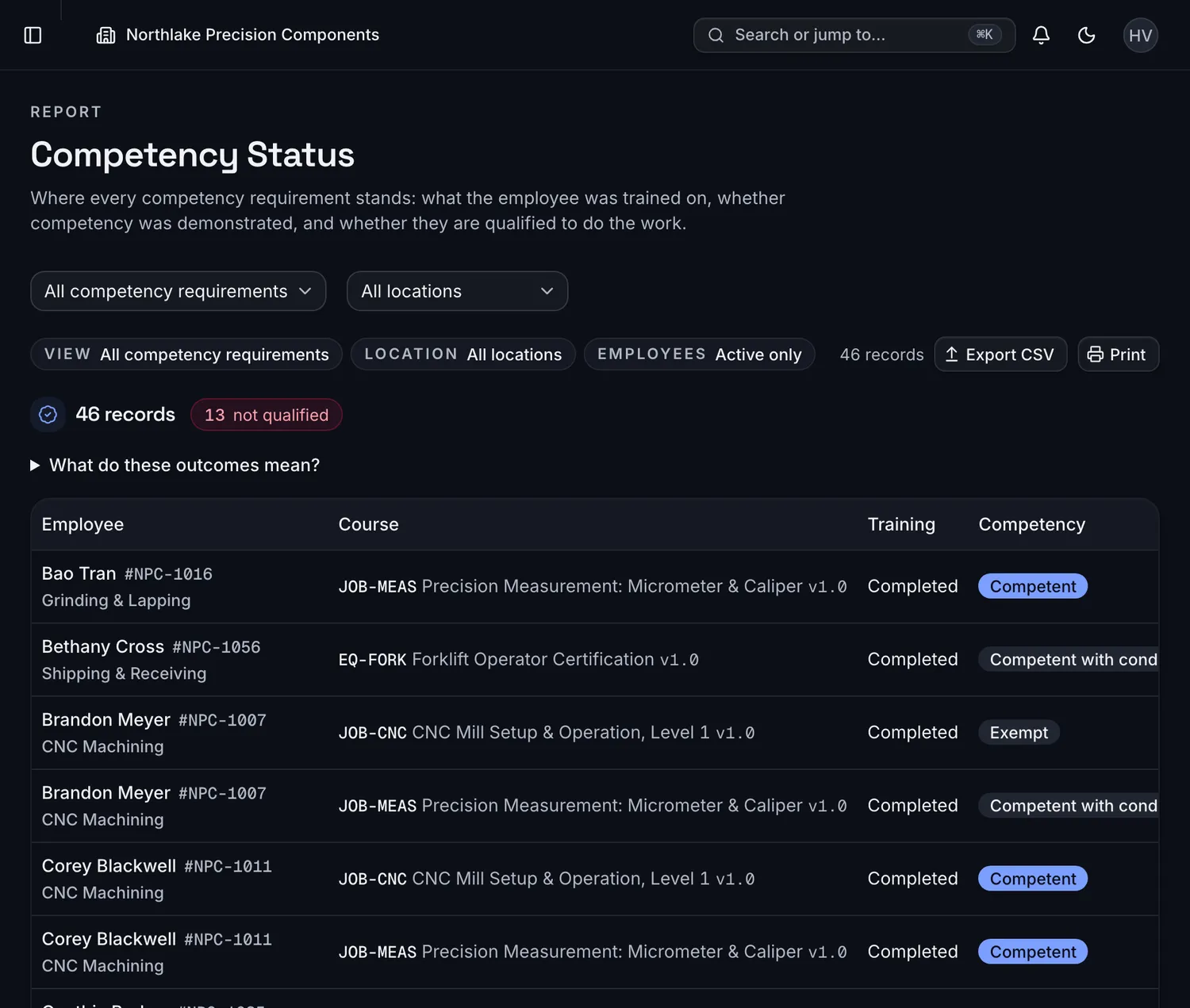Screen dimensions: 1190x1008
Task: Click the EMPLOYEES Active only chip
Action: tap(699, 355)
